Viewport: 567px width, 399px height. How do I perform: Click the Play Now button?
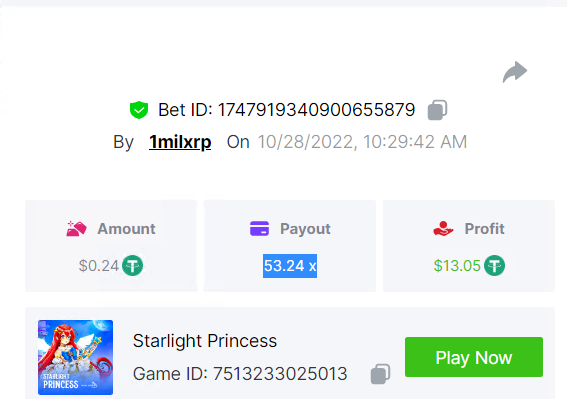tap(474, 357)
